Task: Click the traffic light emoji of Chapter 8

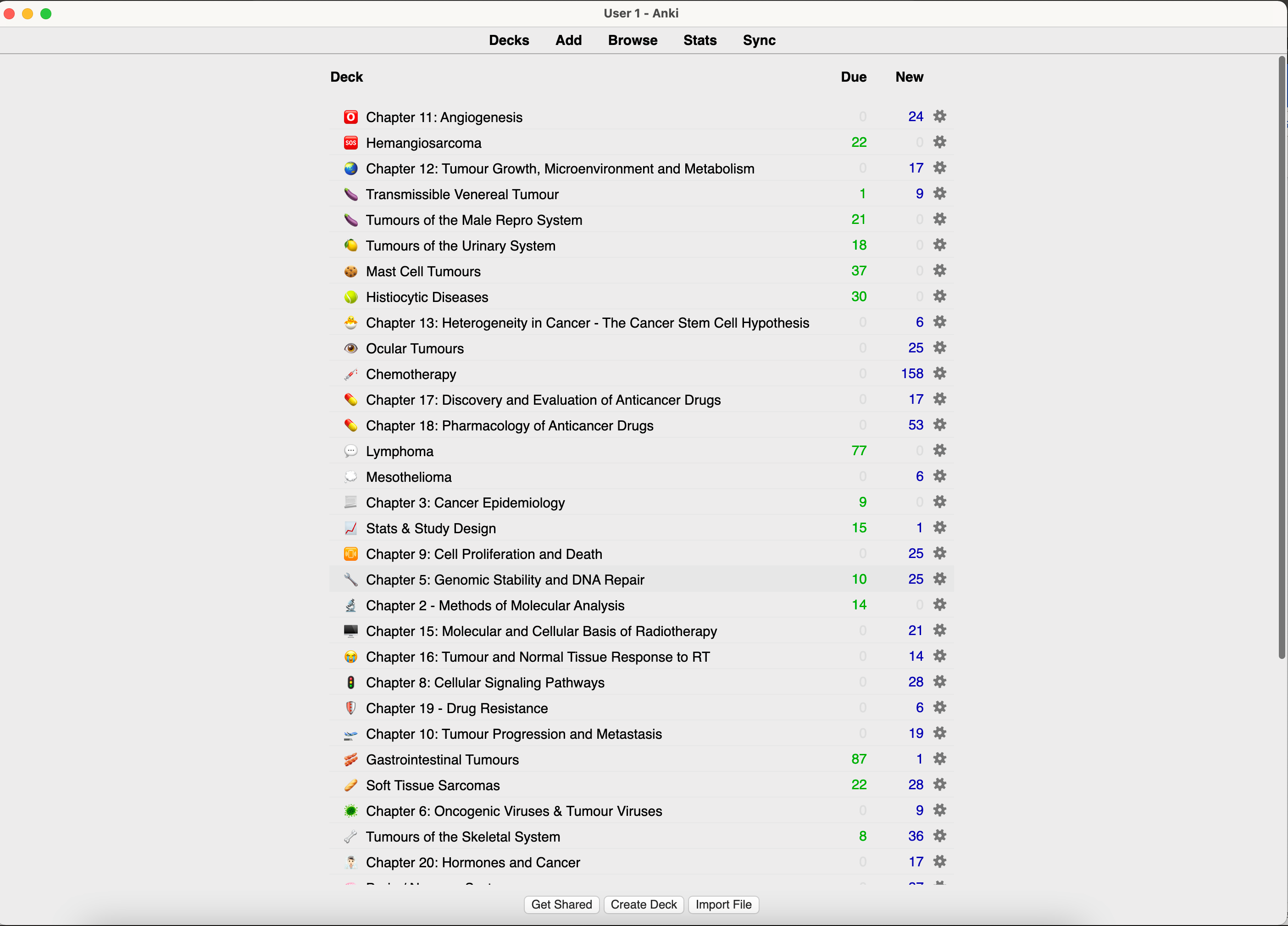Action: coord(351,682)
